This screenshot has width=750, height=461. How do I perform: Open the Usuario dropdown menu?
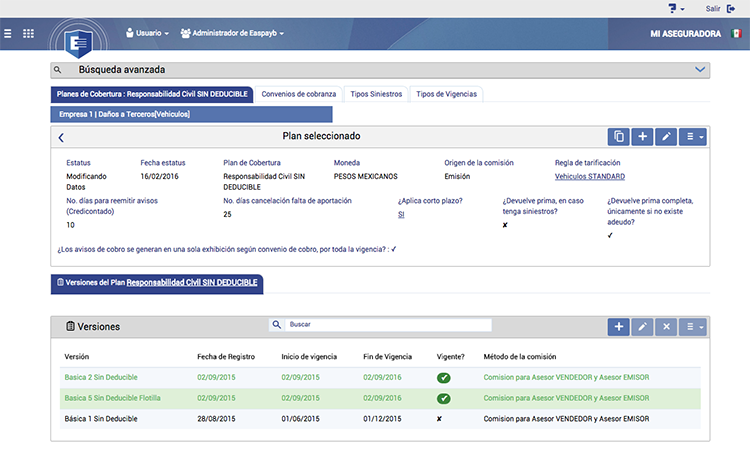pyautogui.click(x=147, y=33)
